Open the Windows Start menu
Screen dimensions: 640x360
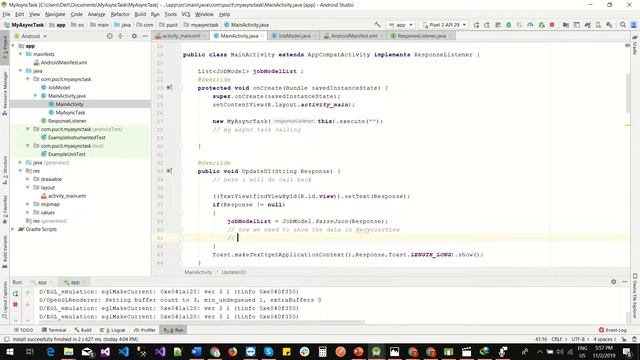tap(9, 351)
